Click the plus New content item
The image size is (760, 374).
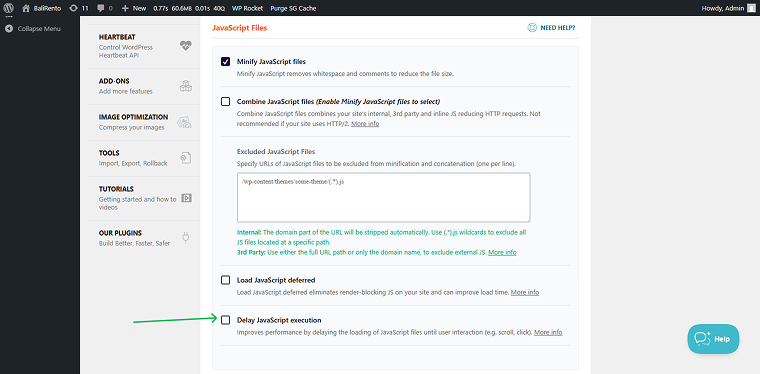point(134,8)
